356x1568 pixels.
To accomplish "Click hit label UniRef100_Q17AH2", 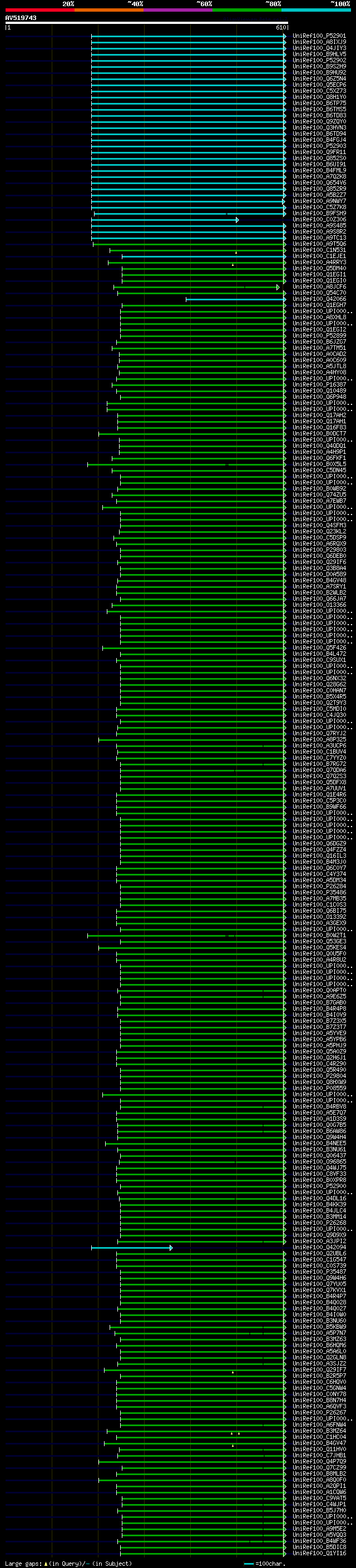I will (319, 415).
